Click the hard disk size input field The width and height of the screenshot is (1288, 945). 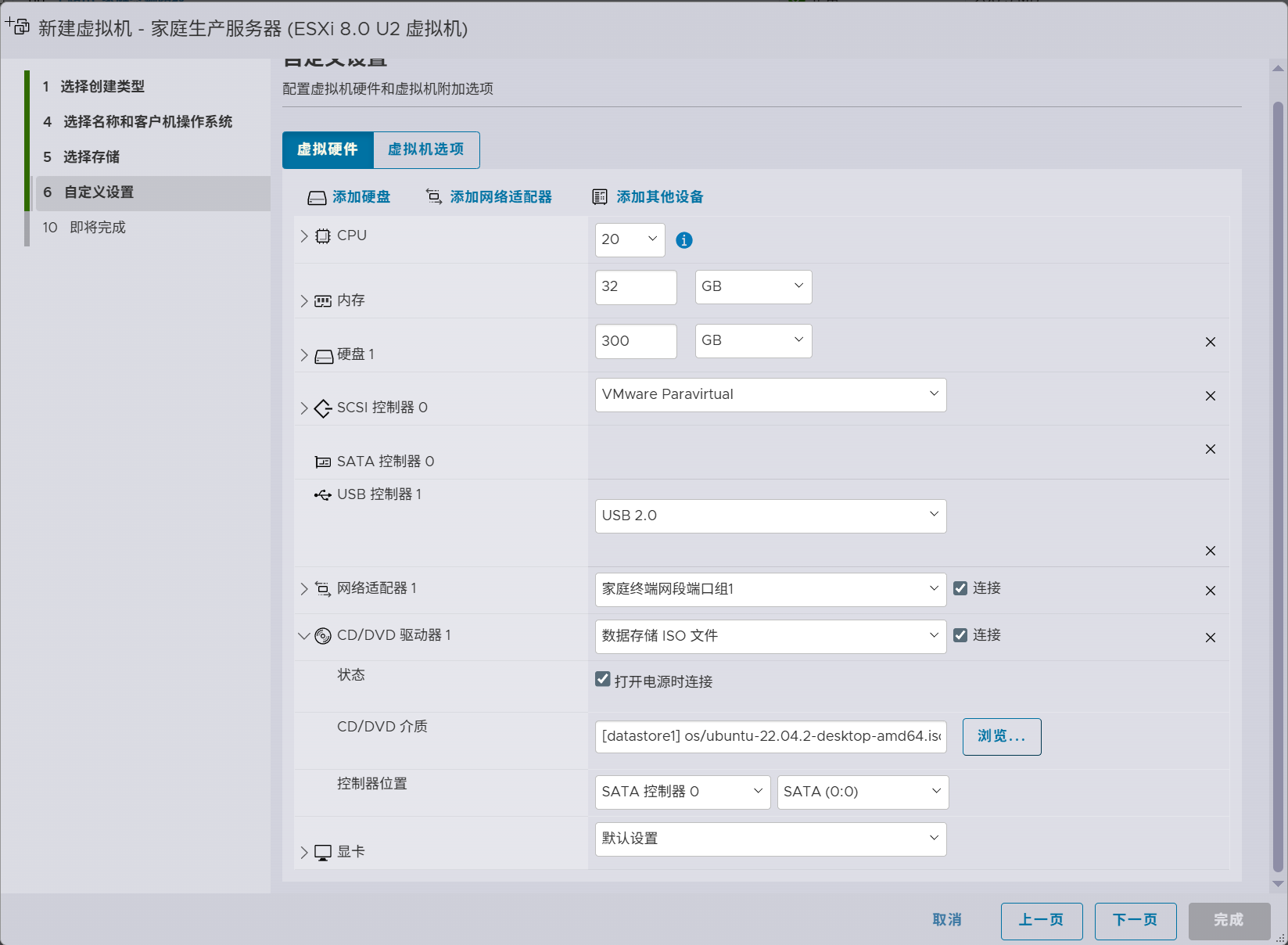click(635, 341)
